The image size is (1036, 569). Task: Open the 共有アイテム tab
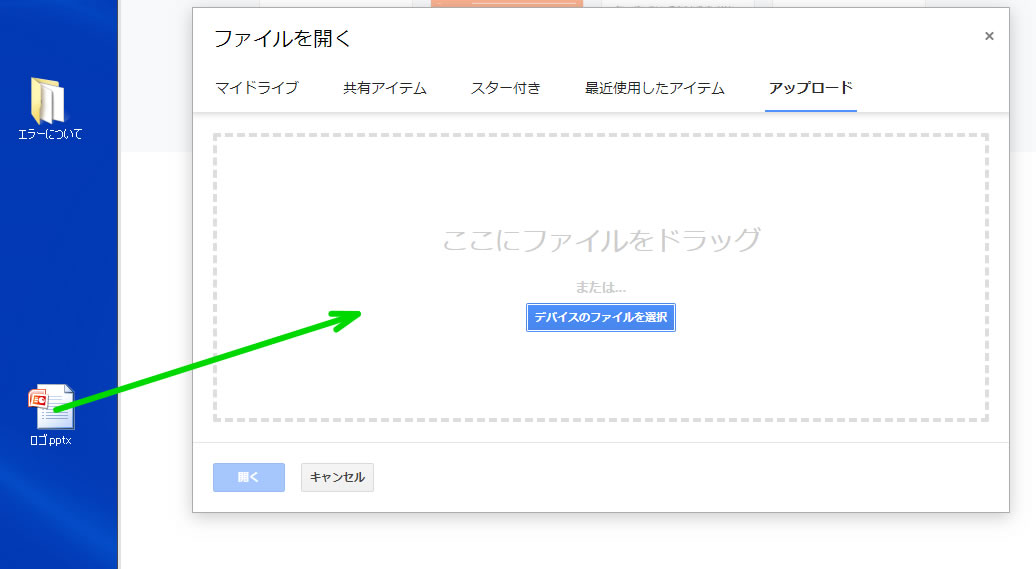coord(385,88)
